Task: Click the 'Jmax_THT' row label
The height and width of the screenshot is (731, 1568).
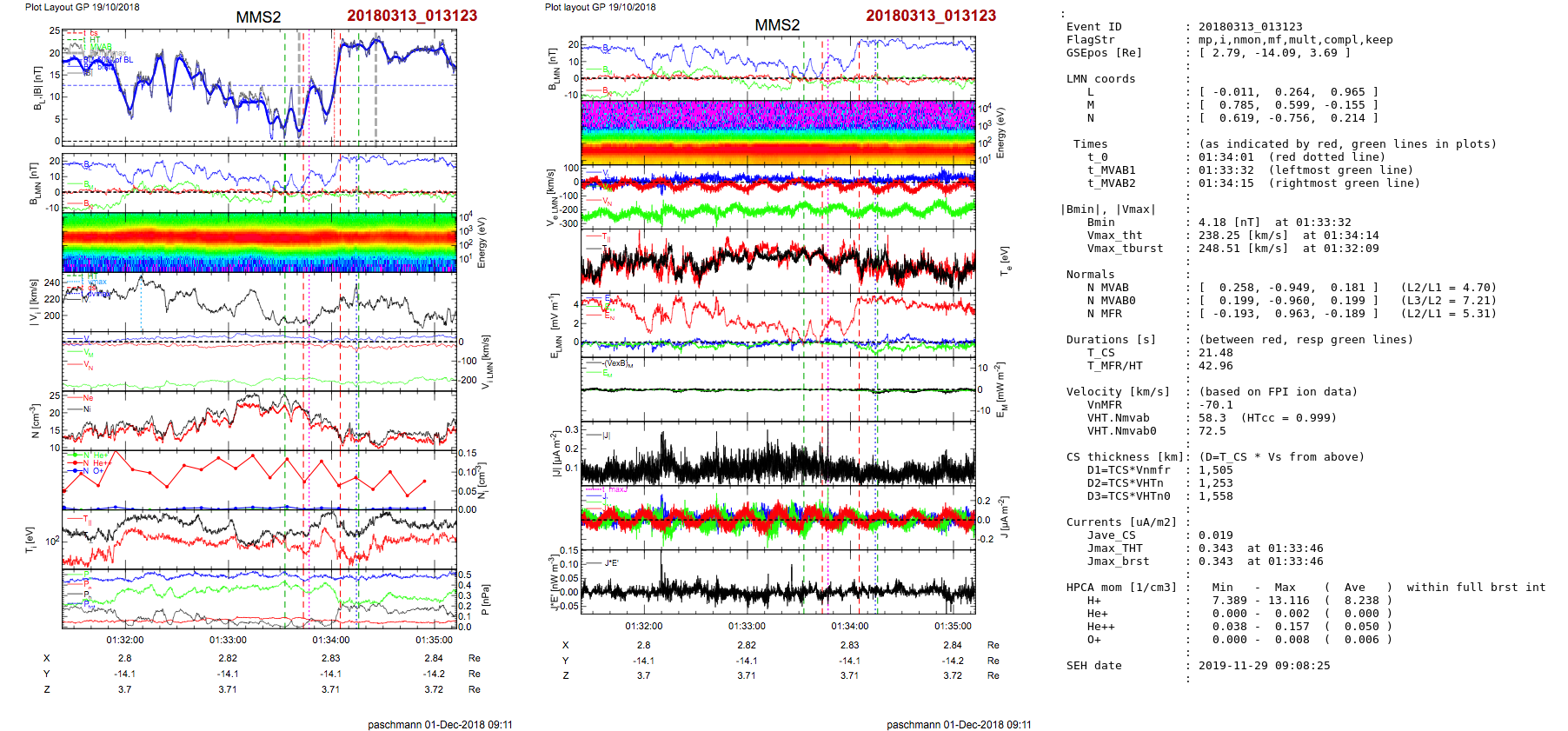Action: coord(1115,548)
